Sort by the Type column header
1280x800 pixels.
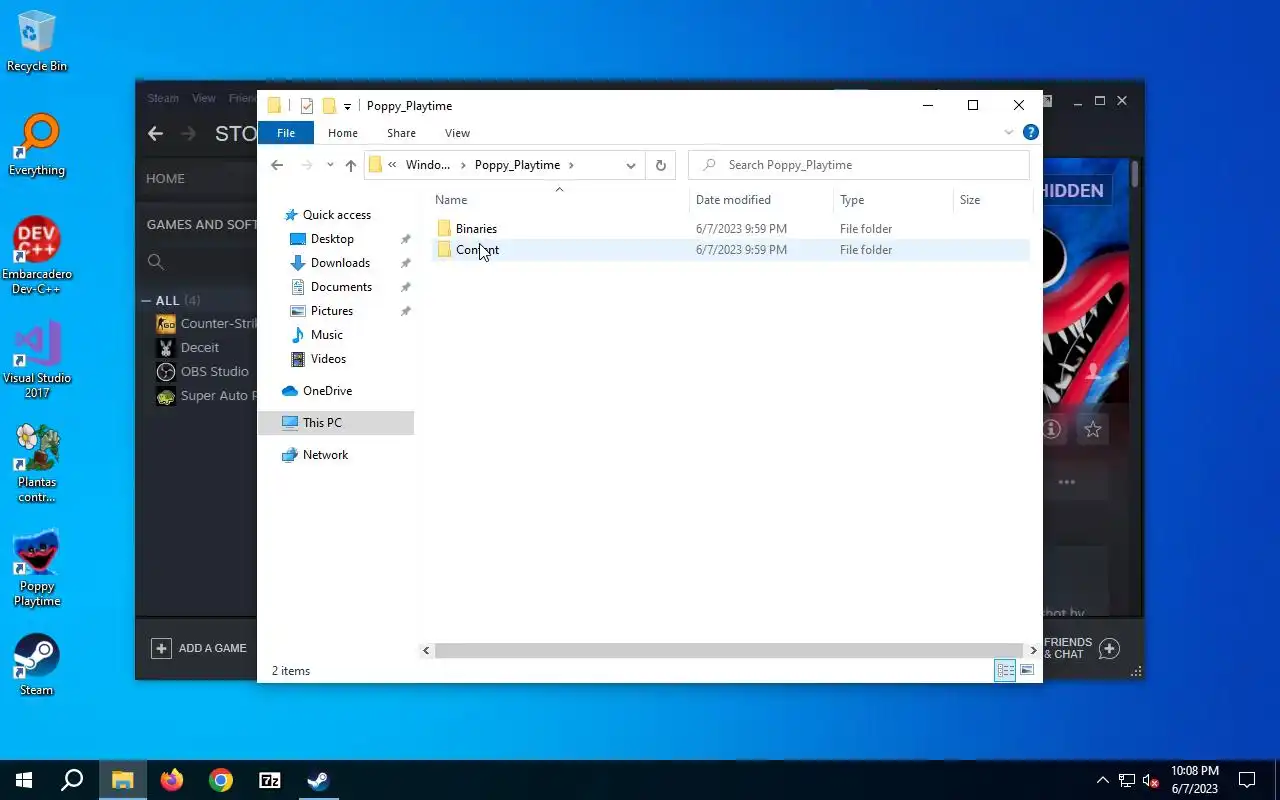893,200
